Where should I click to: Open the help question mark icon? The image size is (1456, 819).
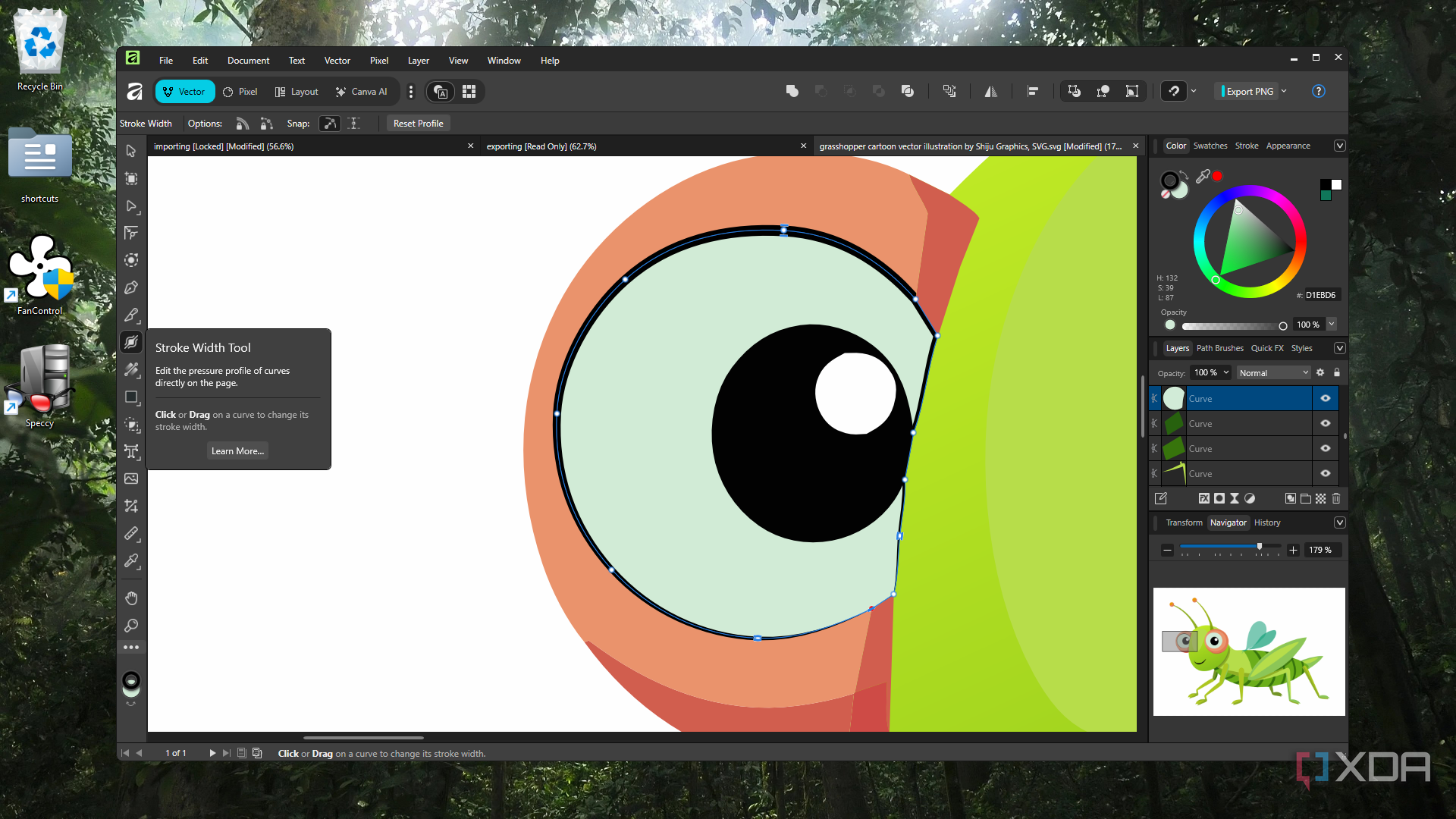pos(1319,91)
